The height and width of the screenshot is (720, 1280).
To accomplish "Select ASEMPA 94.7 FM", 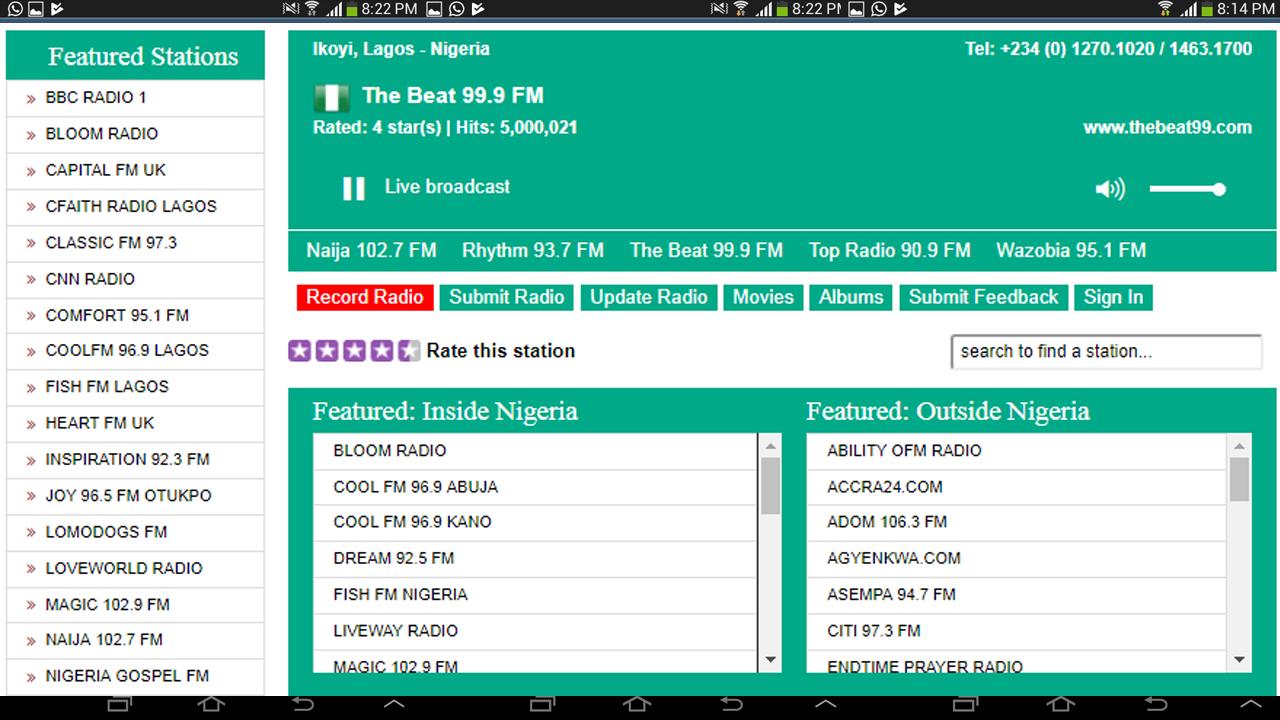I will tap(1017, 595).
